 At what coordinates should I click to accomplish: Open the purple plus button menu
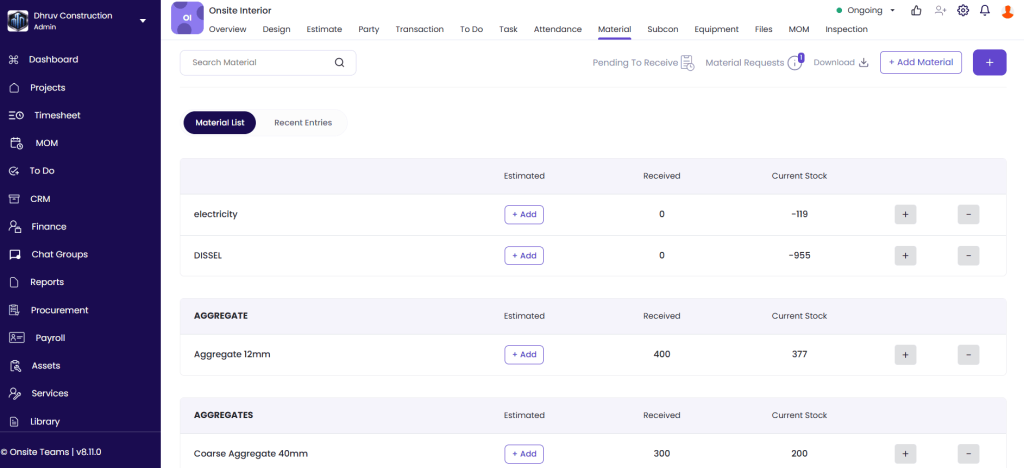point(989,62)
